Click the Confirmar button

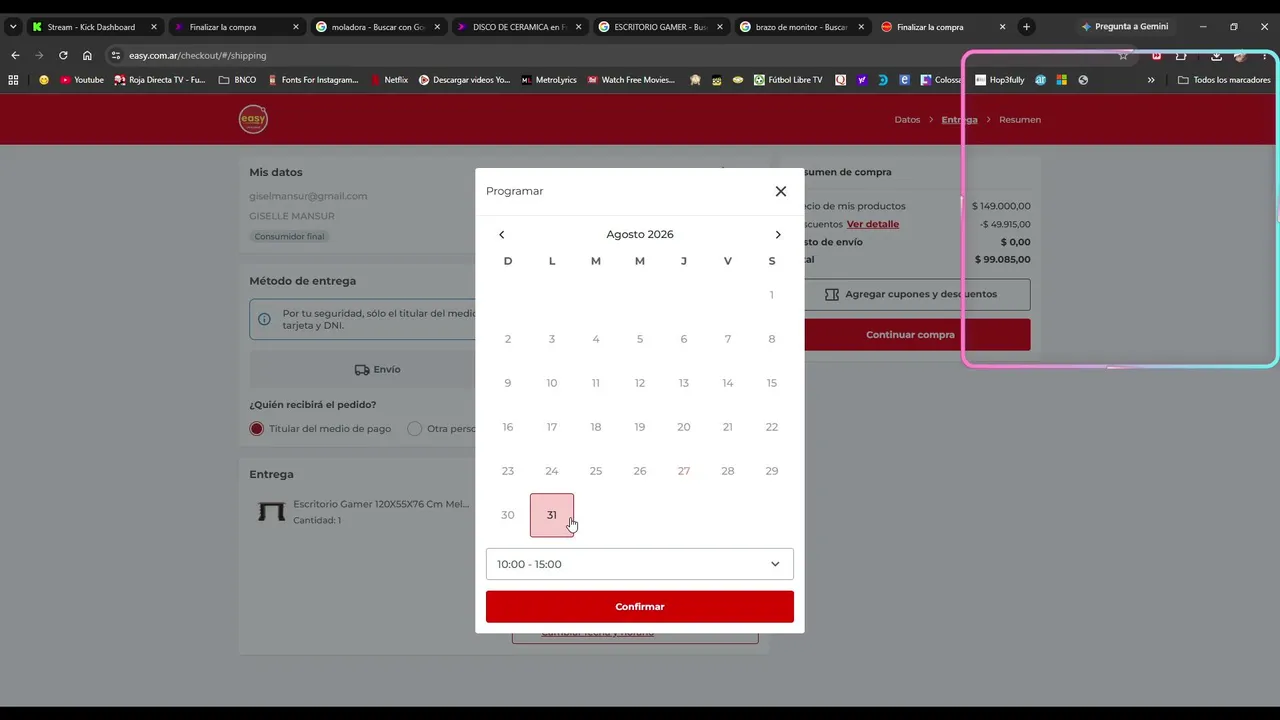tap(640, 607)
